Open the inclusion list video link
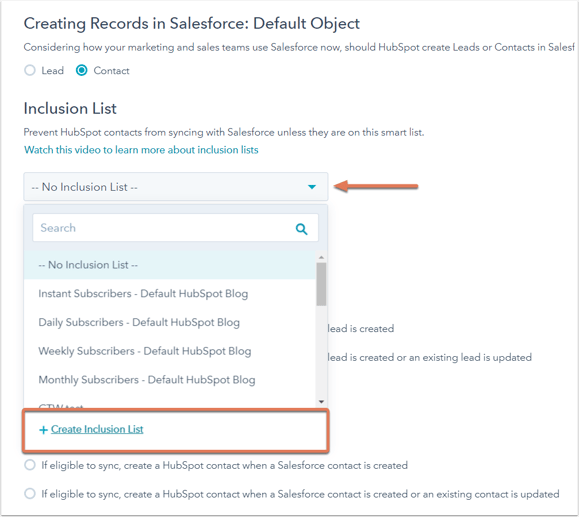Viewport: 579px width, 517px height. pos(141,150)
